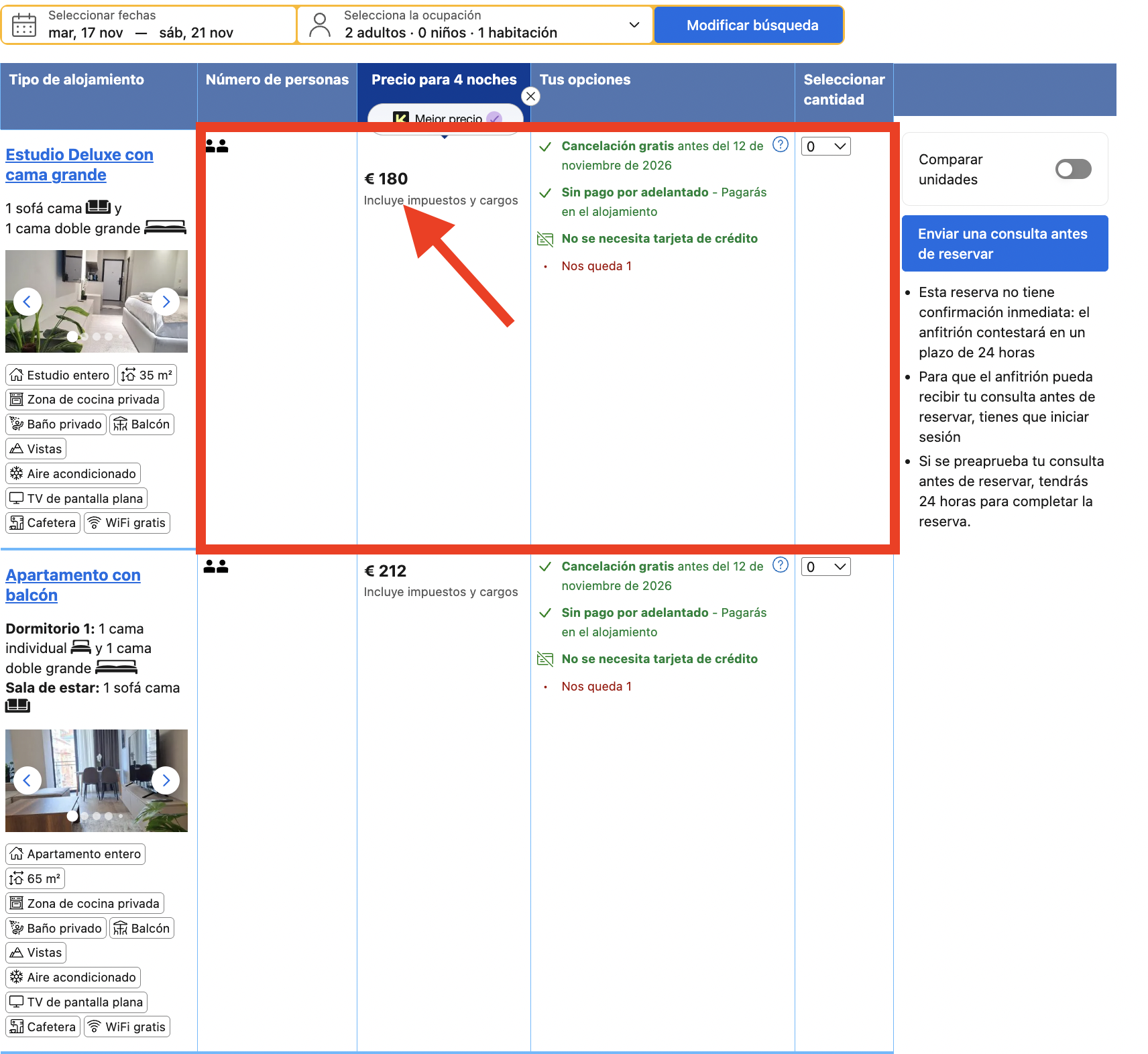Select the apartment's TV de pantalla plana tag
Screen dimensions: 1148x1054
point(76,1002)
